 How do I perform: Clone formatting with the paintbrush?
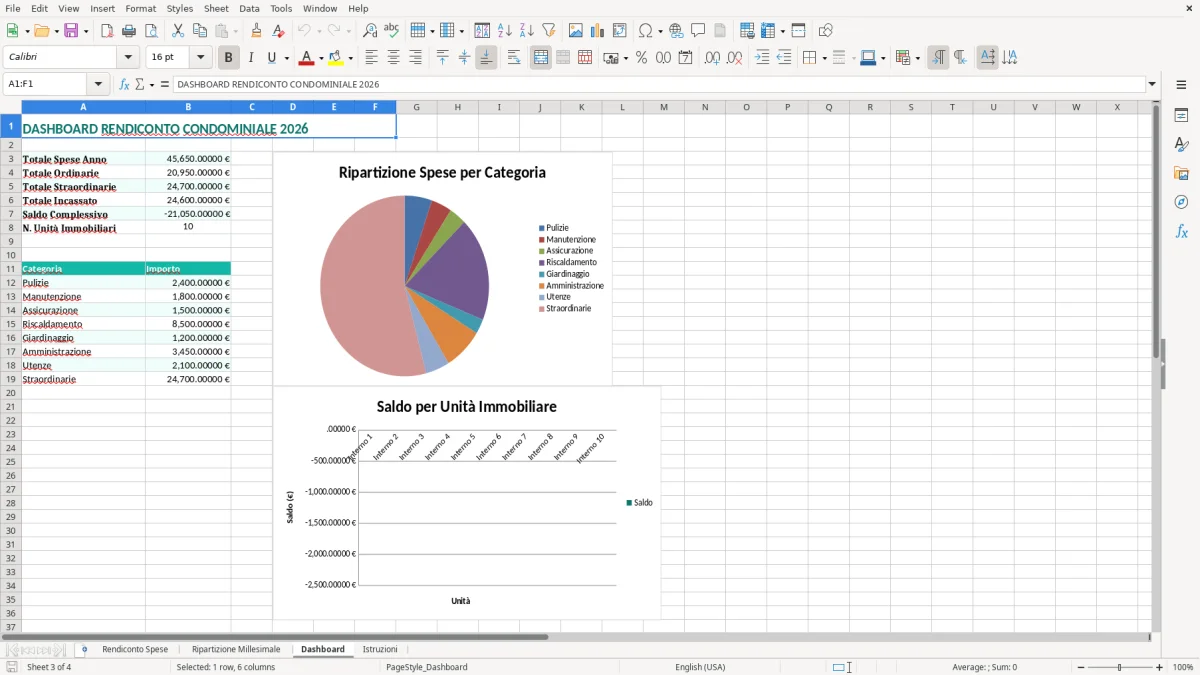click(257, 31)
